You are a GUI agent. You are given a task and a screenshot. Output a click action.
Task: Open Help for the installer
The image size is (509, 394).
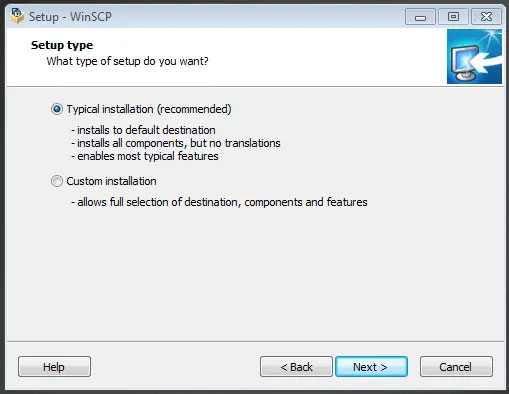point(54,367)
